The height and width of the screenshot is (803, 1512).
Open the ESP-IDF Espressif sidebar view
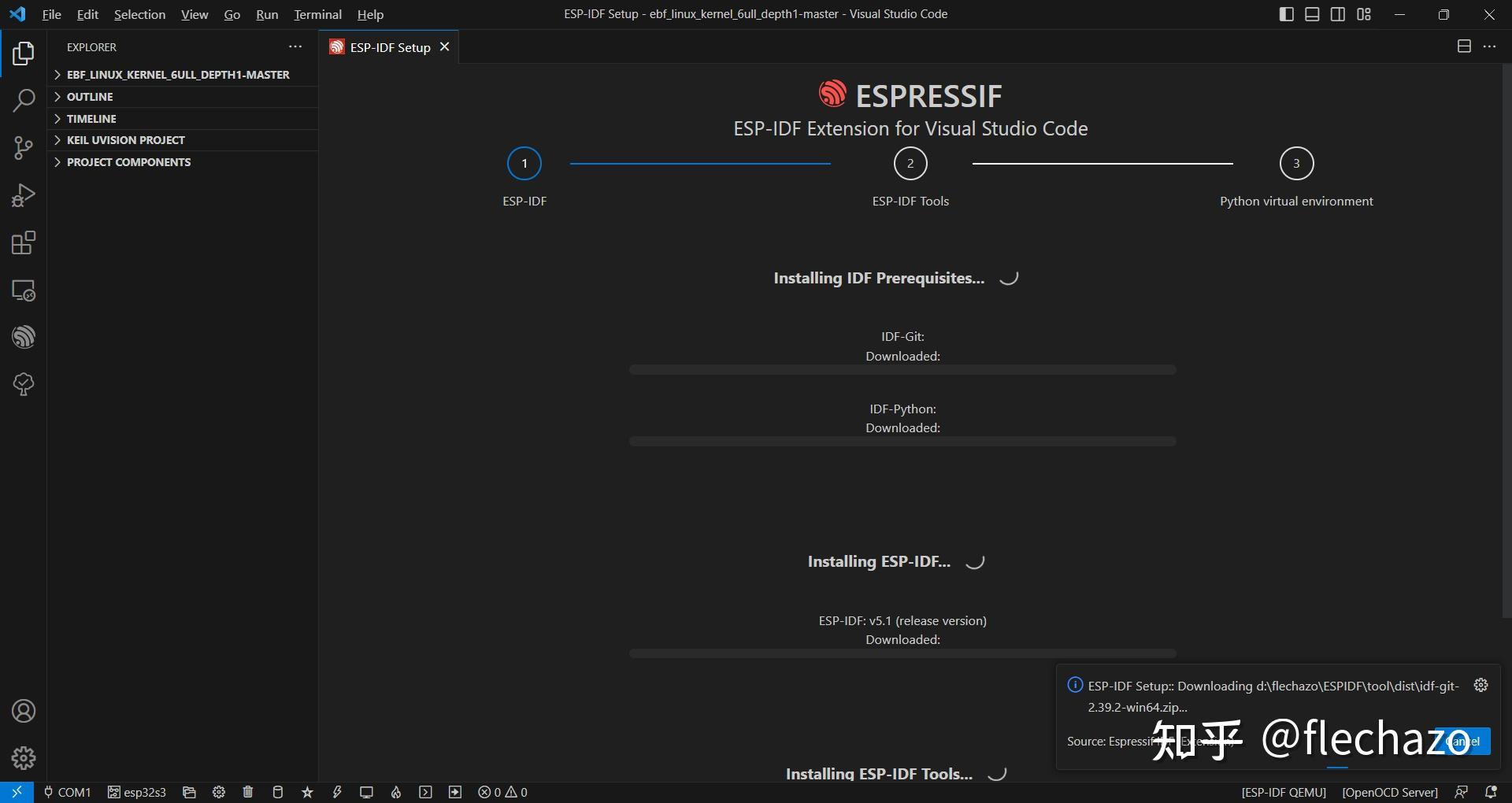tap(24, 337)
